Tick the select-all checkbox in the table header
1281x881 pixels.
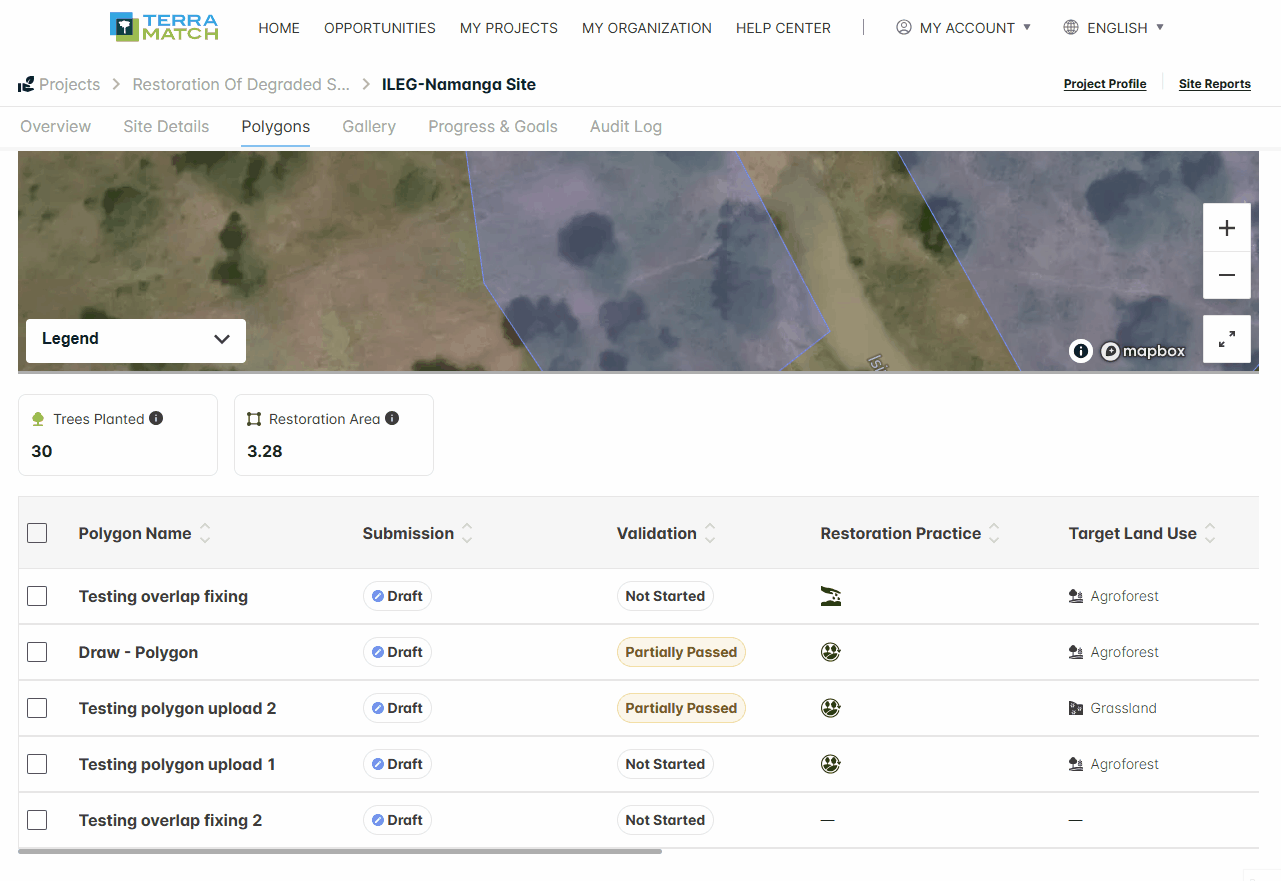(x=37, y=533)
